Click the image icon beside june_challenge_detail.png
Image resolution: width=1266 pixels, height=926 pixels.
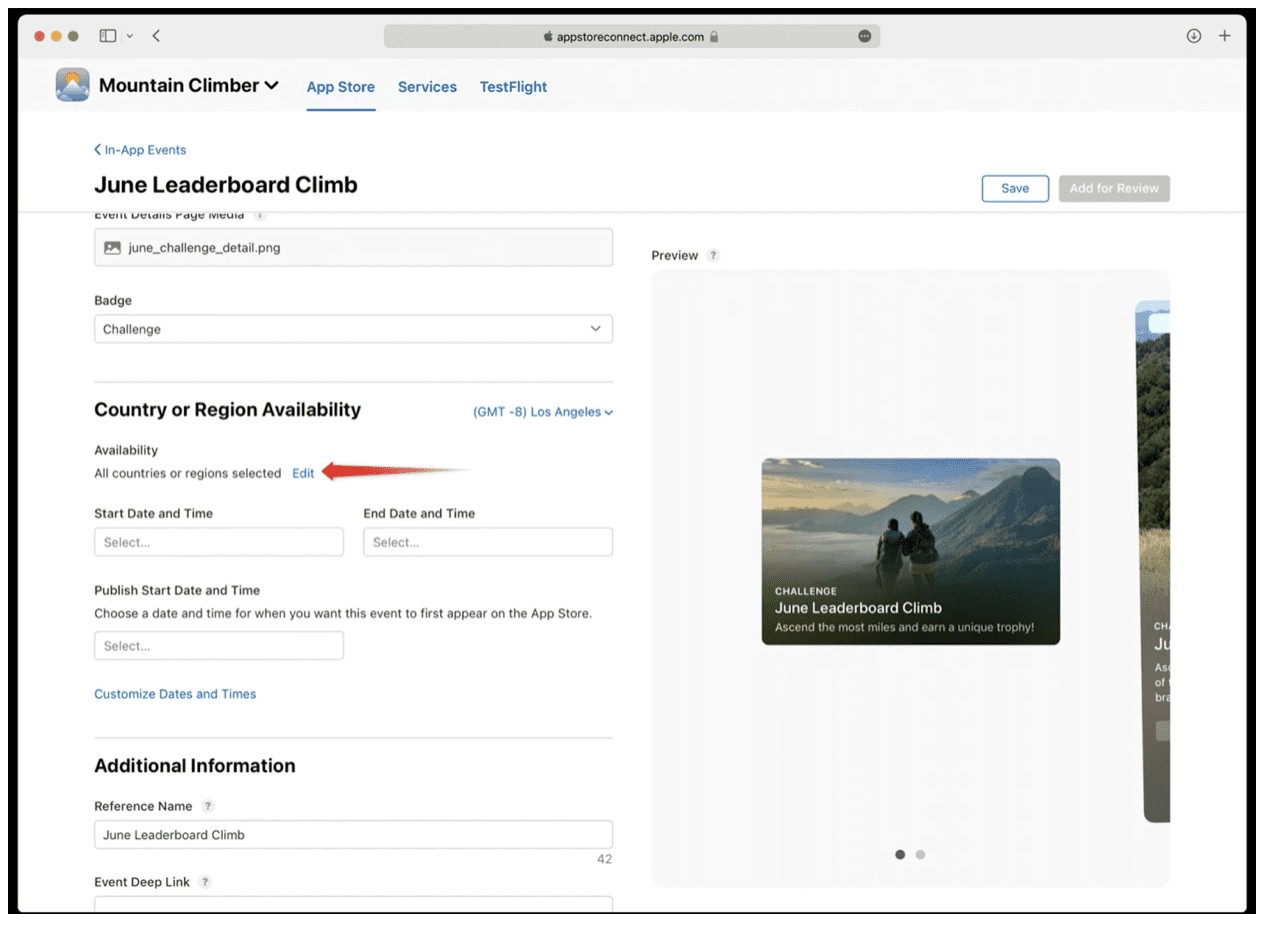click(111, 246)
